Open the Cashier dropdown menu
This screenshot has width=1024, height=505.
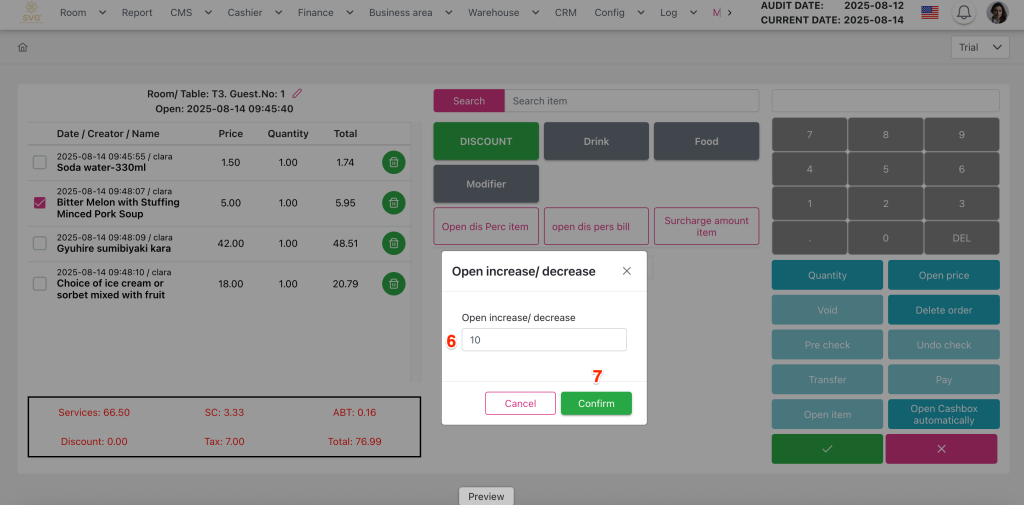pyautogui.click(x=250, y=13)
